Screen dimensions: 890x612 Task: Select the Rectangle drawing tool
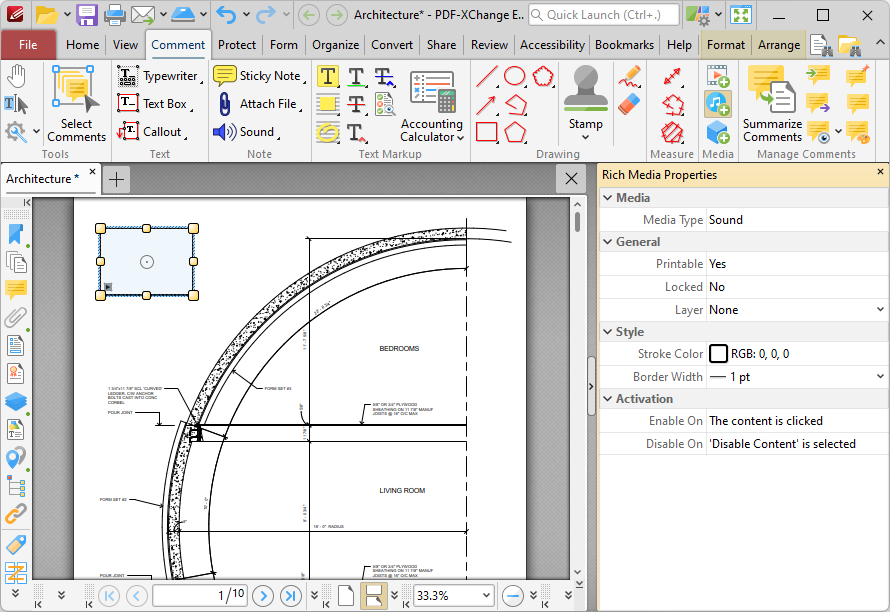[x=487, y=132]
